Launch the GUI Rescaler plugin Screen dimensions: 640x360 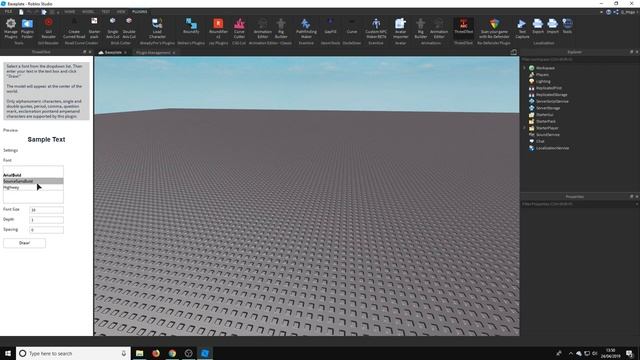(x=49, y=28)
